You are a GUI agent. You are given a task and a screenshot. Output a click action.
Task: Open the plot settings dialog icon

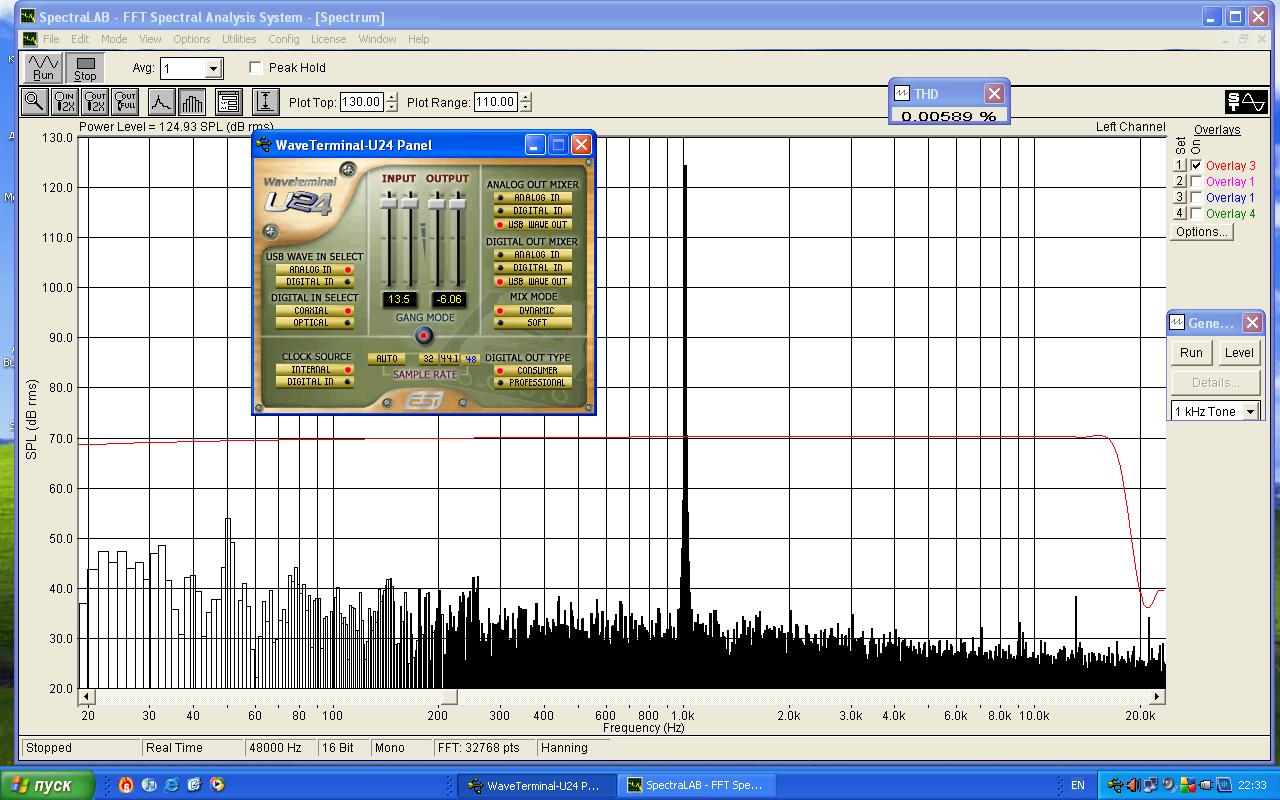pyautogui.click(x=228, y=101)
